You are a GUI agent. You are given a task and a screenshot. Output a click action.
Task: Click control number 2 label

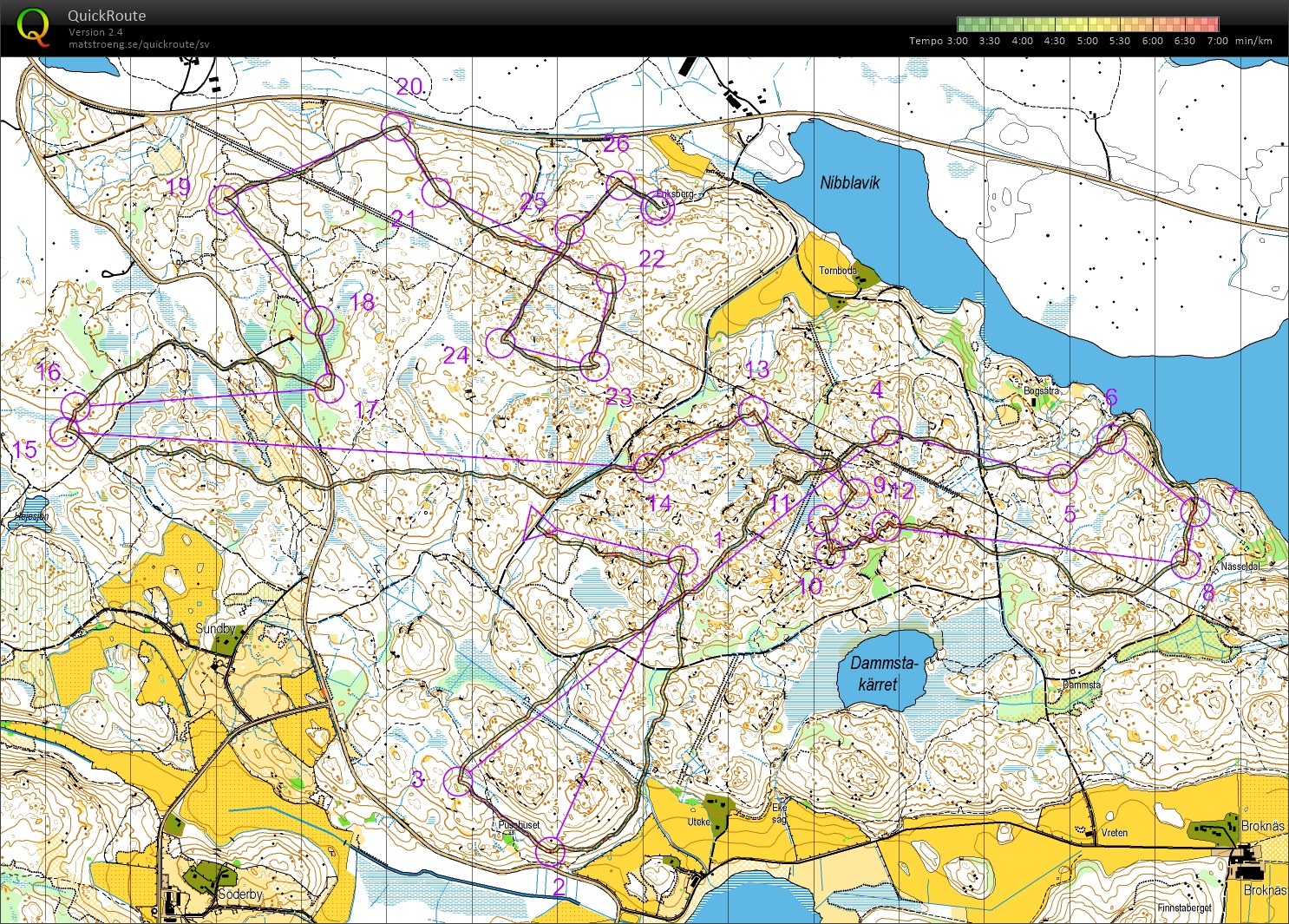coord(559,886)
